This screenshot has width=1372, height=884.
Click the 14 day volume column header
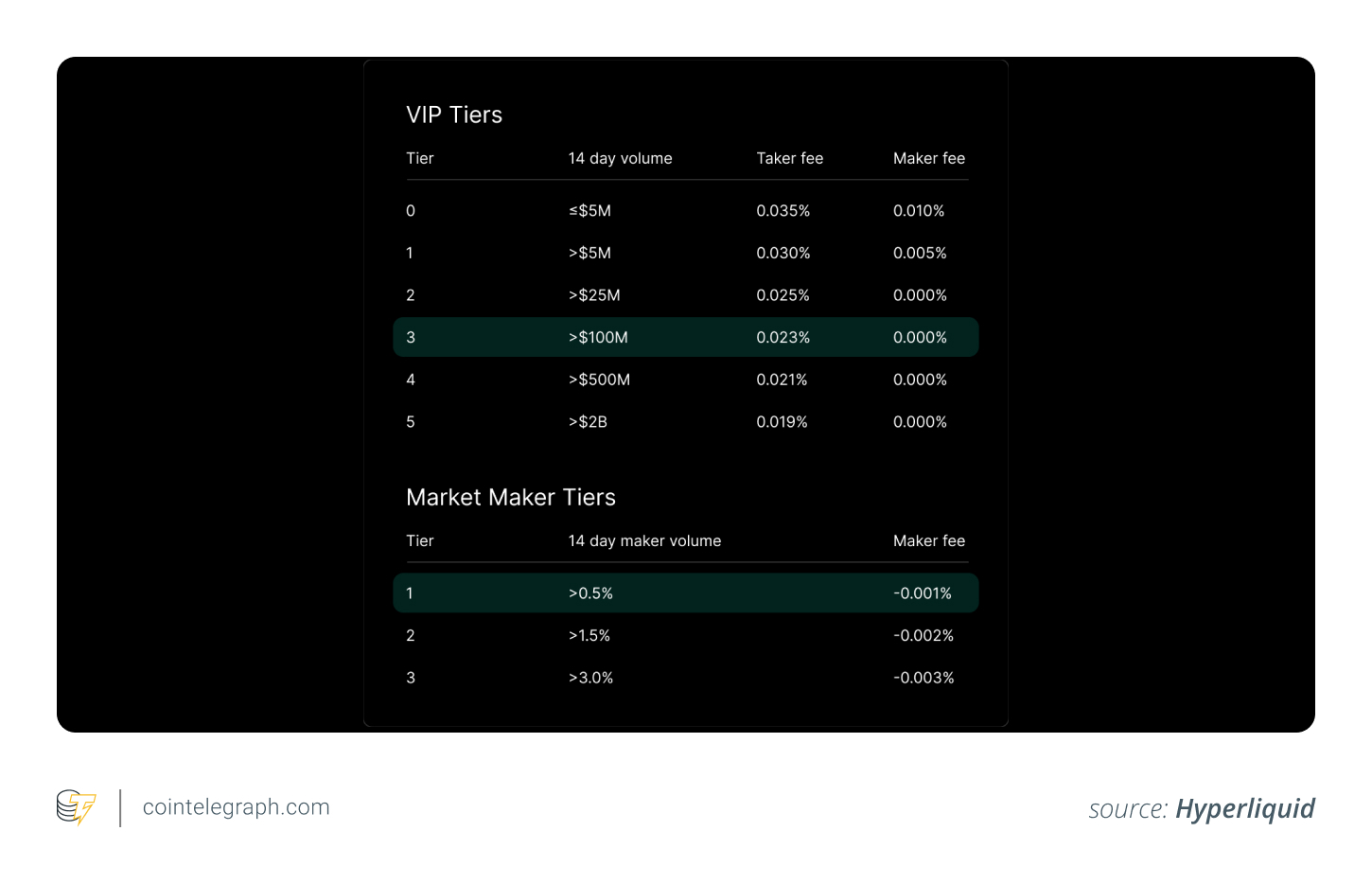620,159
